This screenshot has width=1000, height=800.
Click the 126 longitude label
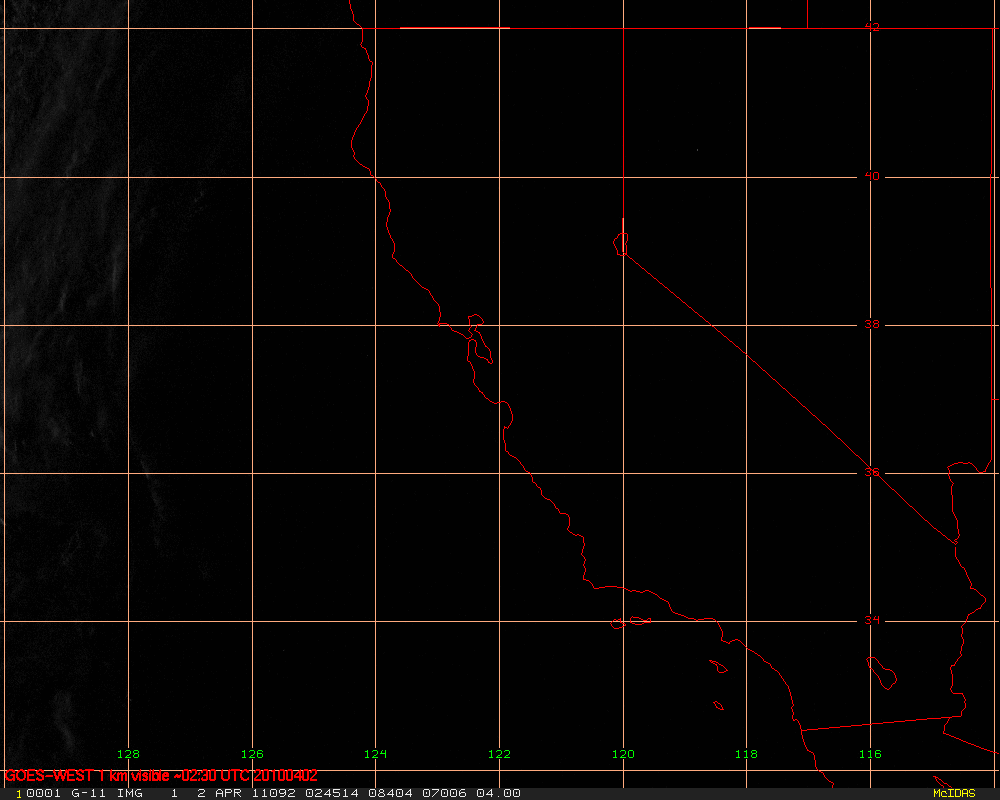coord(252,754)
